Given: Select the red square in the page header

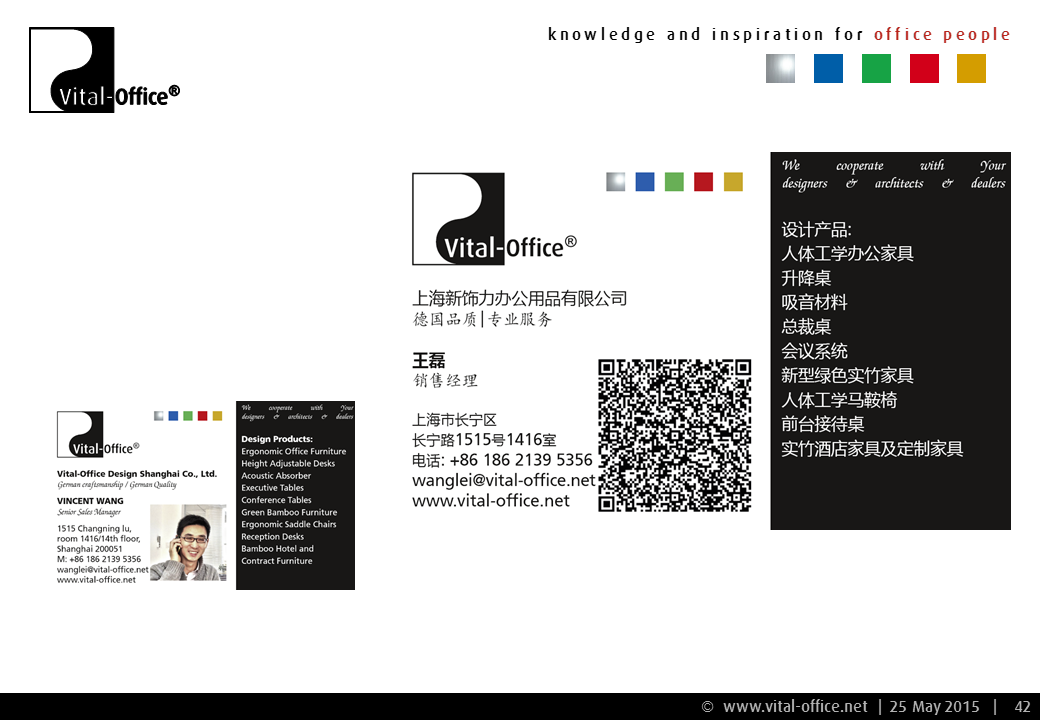Looking at the screenshot, I should [924, 68].
